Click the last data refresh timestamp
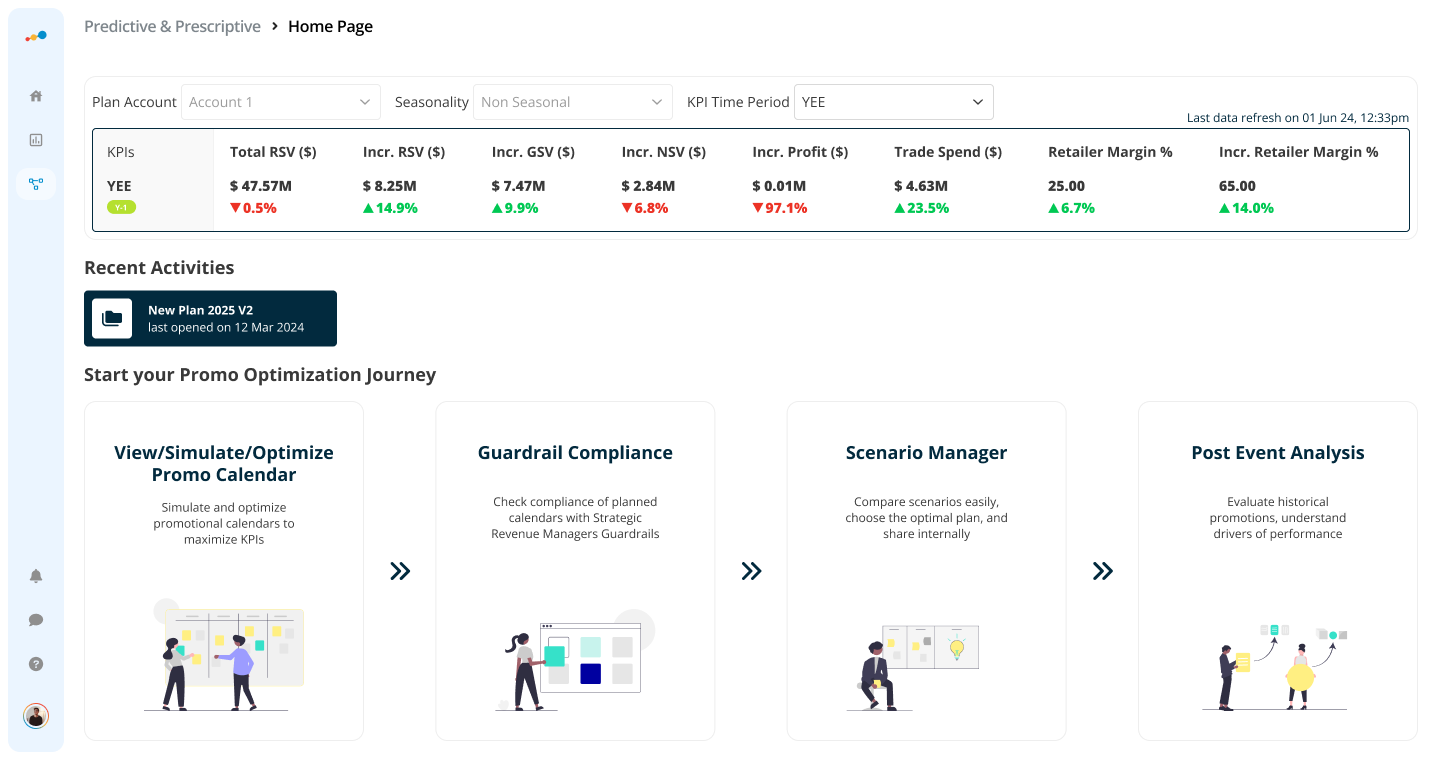This screenshot has height=768, width=1436. click(x=1298, y=118)
